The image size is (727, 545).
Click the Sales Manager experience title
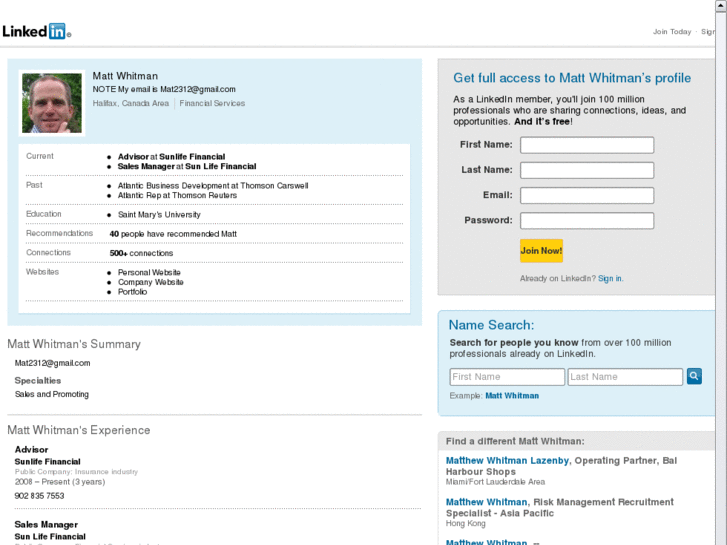click(x=46, y=525)
